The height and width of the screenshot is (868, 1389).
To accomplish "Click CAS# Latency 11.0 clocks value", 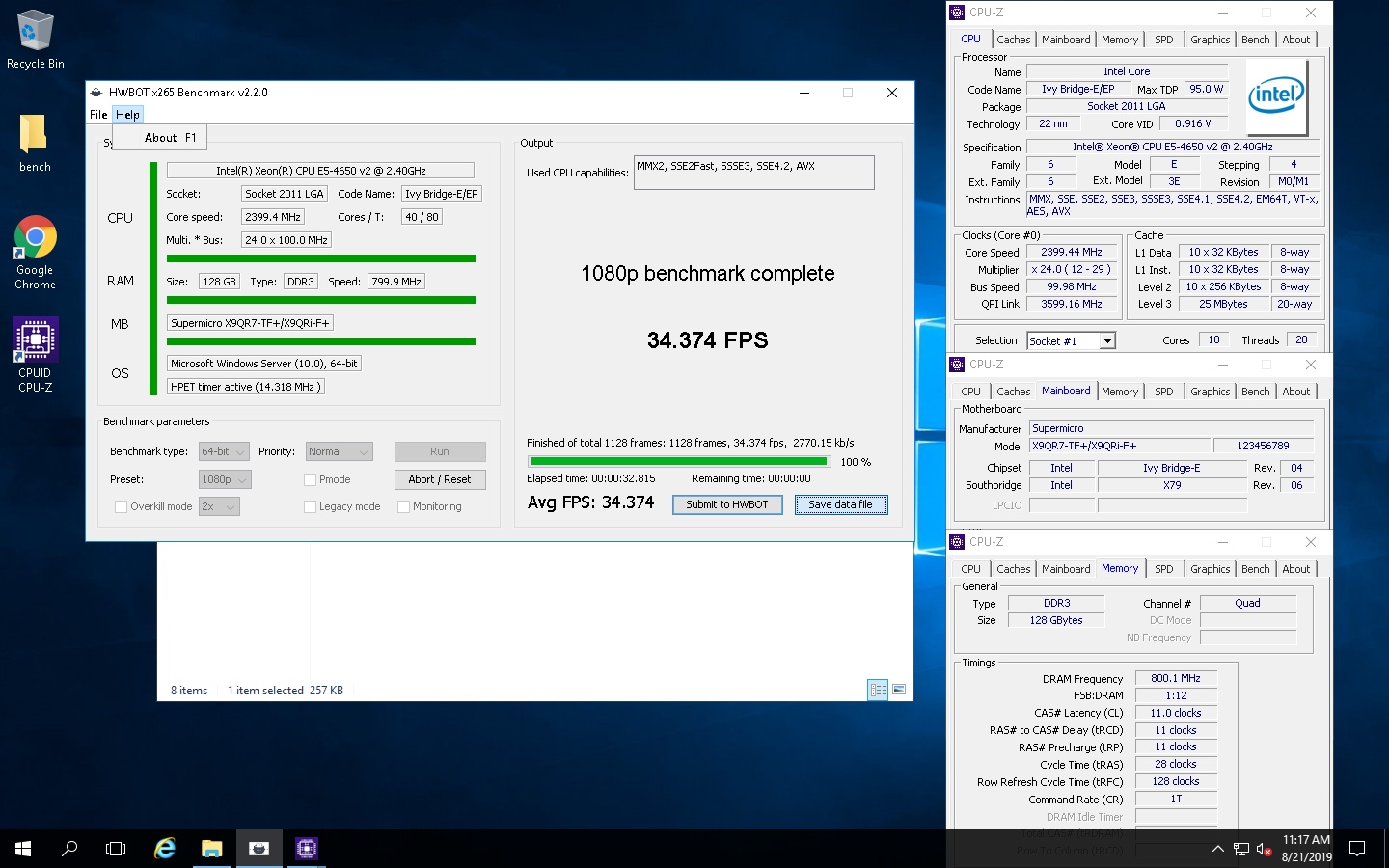I will click(1176, 714).
